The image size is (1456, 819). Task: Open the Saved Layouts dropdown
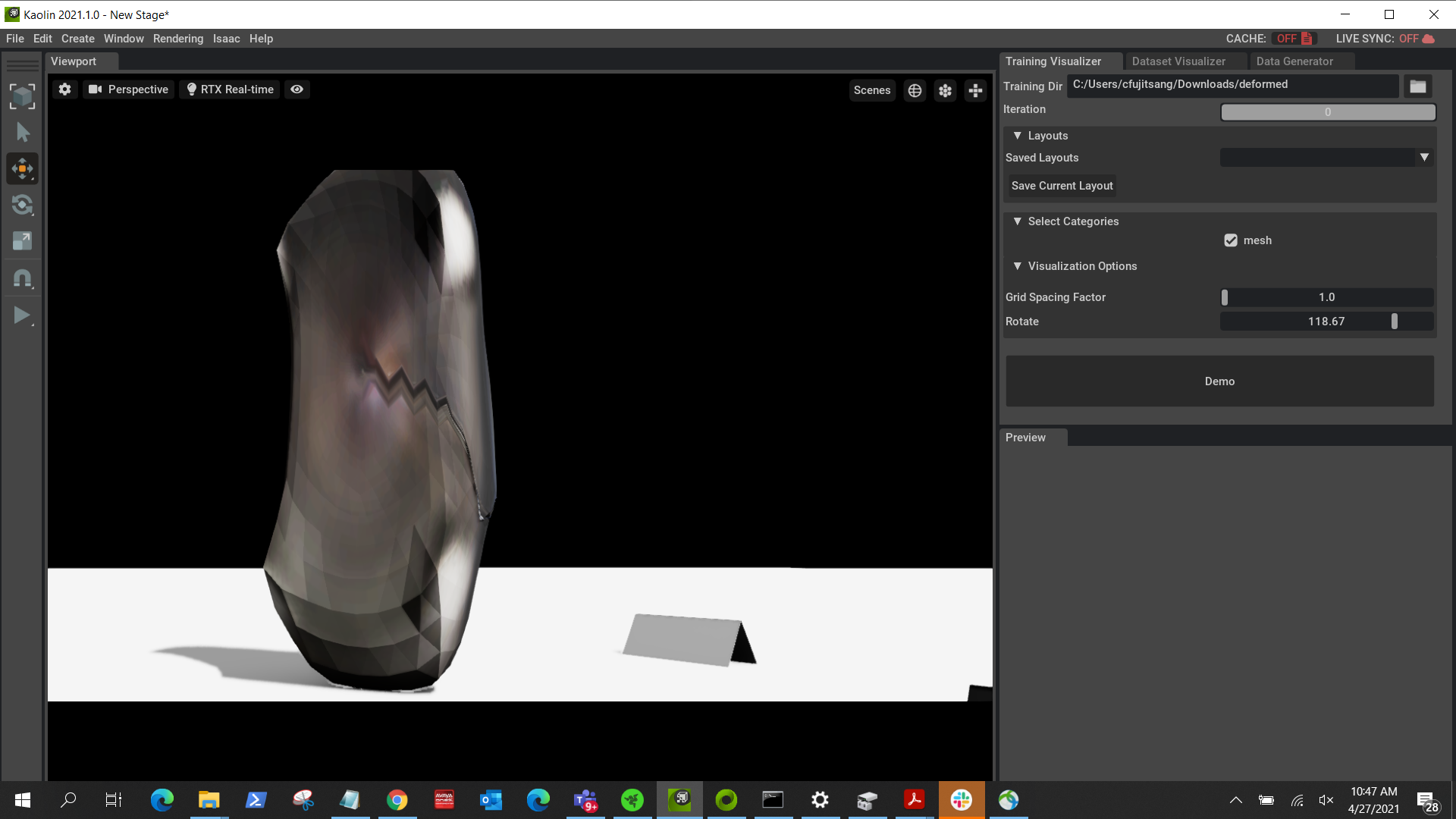point(1423,158)
